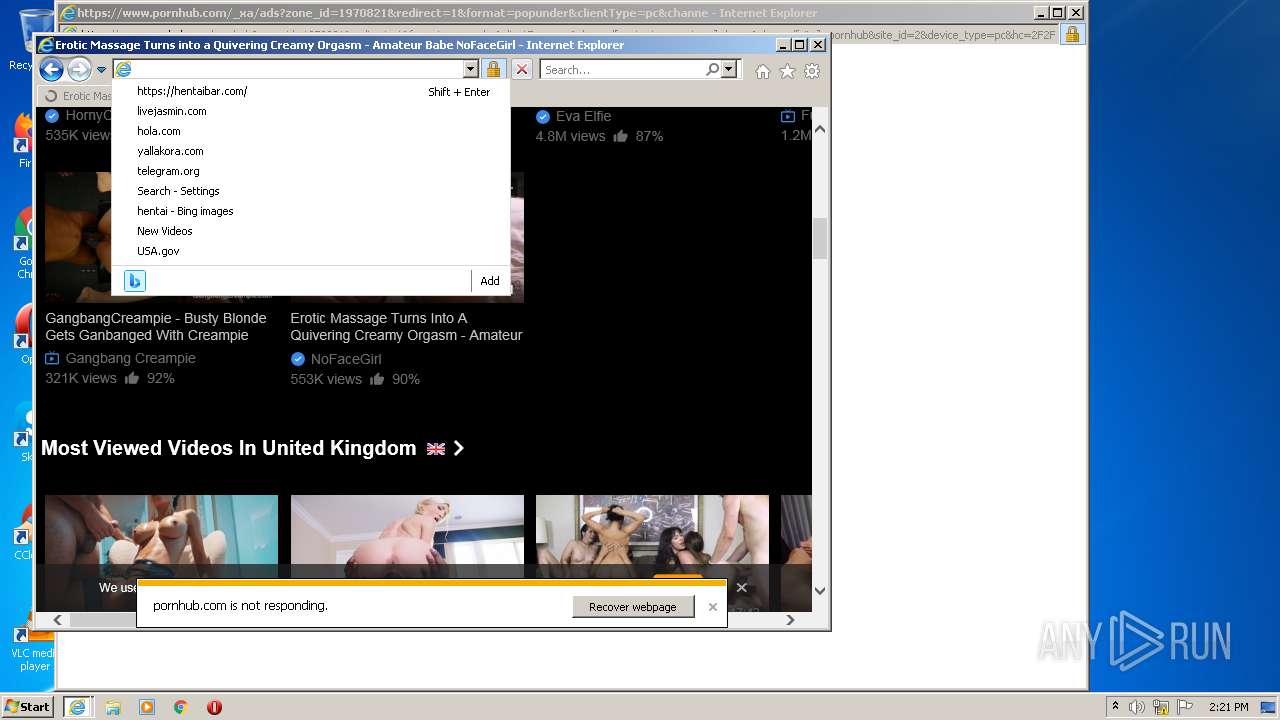The image size is (1280, 720).
Task: Click verified badge next to Eva Elfie
Action: pyautogui.click(x=543, y=116)
